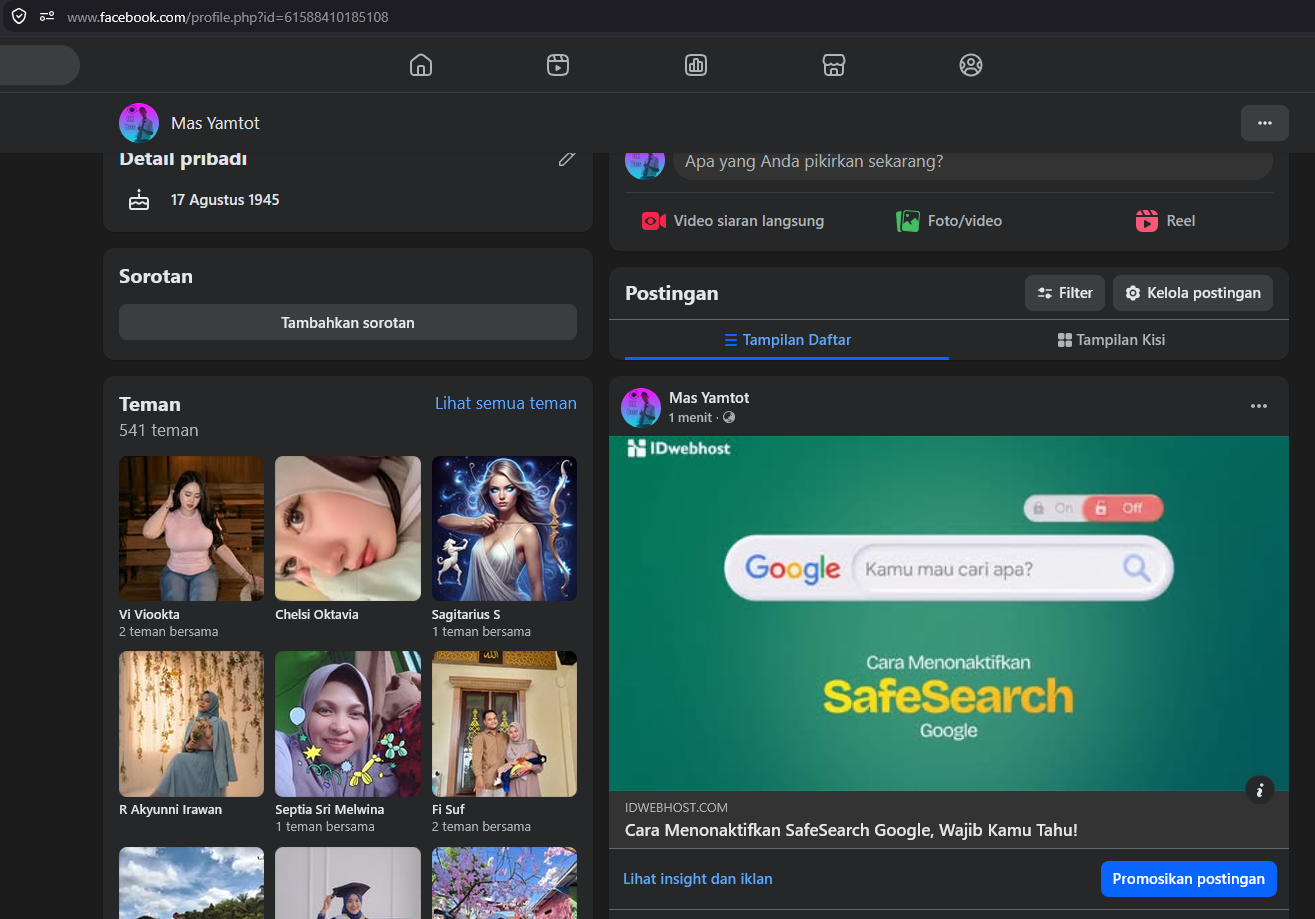The height and width of the screenshot is (919, 1315).
Task: Click the Chelsi Oktavia name link
Action: (x=317, y=614)
